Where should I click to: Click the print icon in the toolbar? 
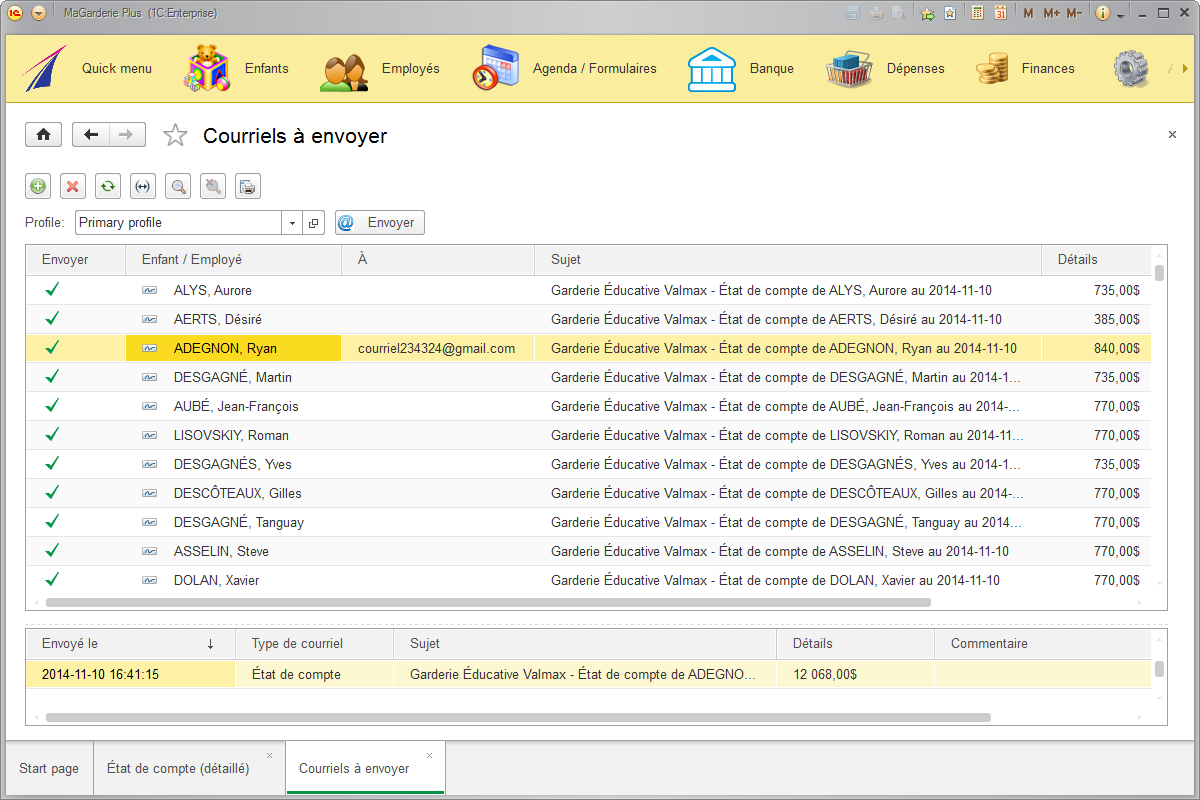coord(247,186)
